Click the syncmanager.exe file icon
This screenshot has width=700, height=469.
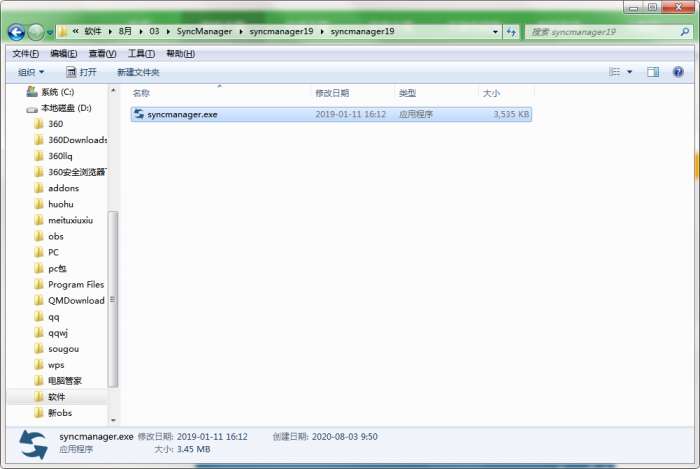(139, 114)
